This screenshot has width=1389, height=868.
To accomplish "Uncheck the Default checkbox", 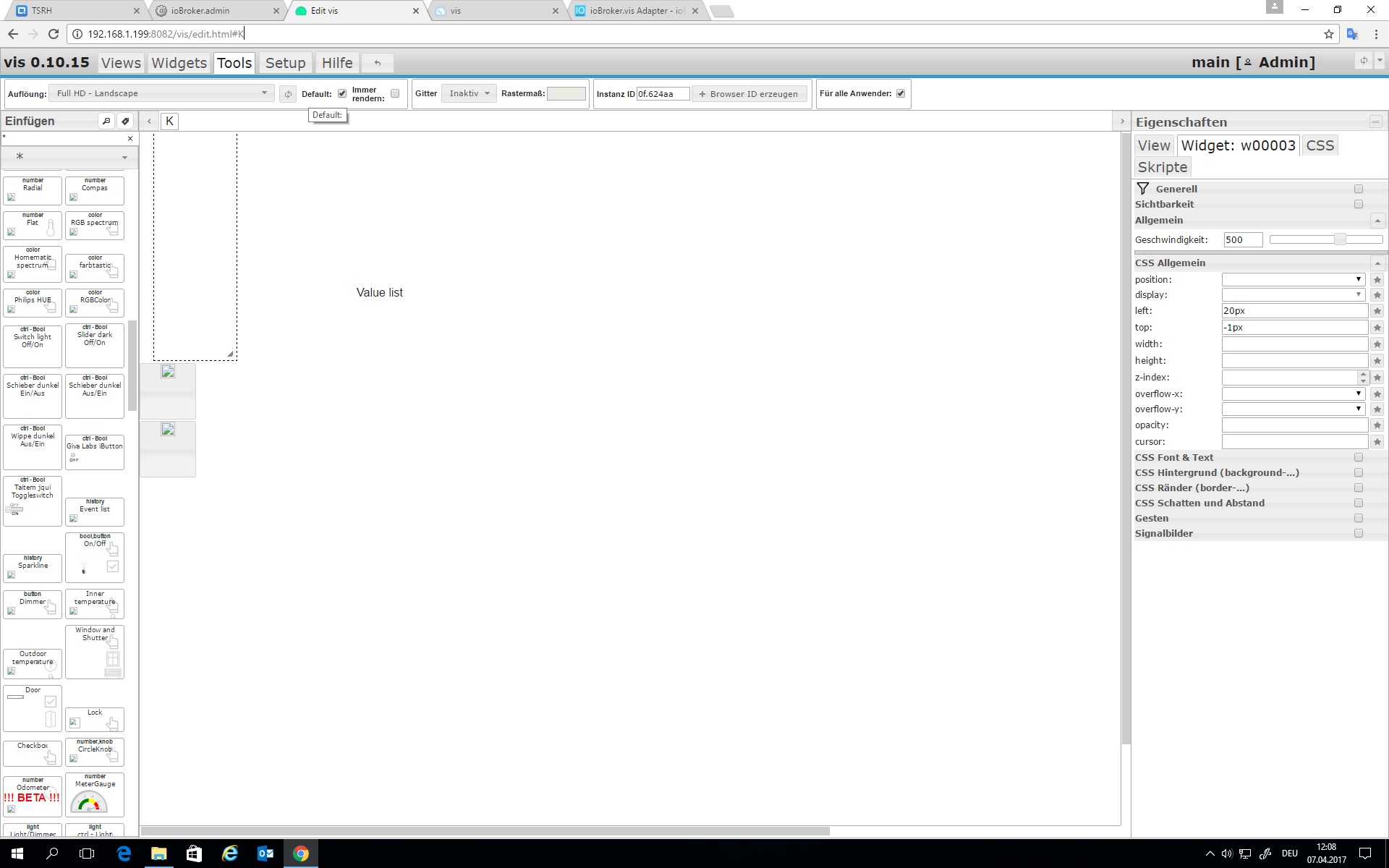I will (342, 93).
